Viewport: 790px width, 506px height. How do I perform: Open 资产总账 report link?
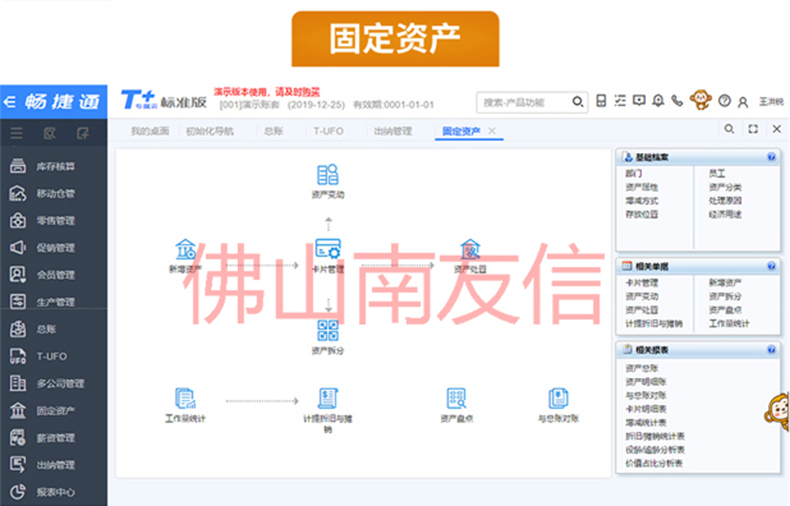pyautogui.click(x=642, y=368)
